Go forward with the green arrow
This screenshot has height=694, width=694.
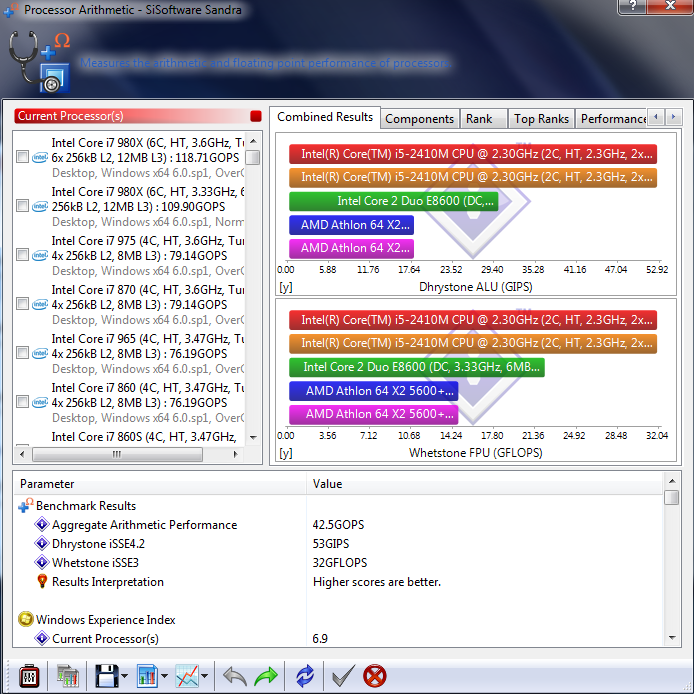tap(266, 676)
